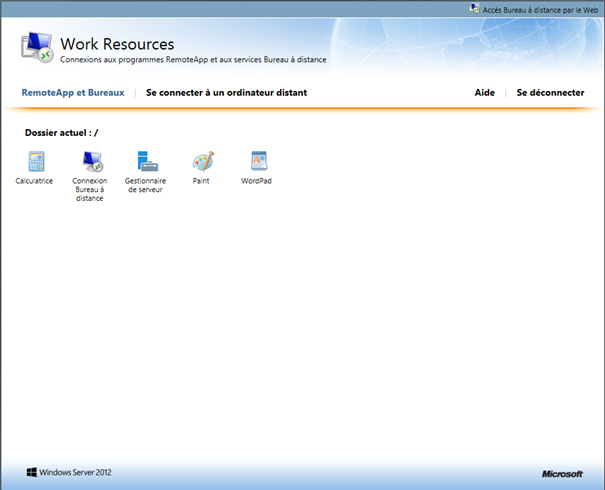Open Se connecter à un ordinateur distant tab
The width and height of the screenshot is (605, 490).
tap(226, 93)
